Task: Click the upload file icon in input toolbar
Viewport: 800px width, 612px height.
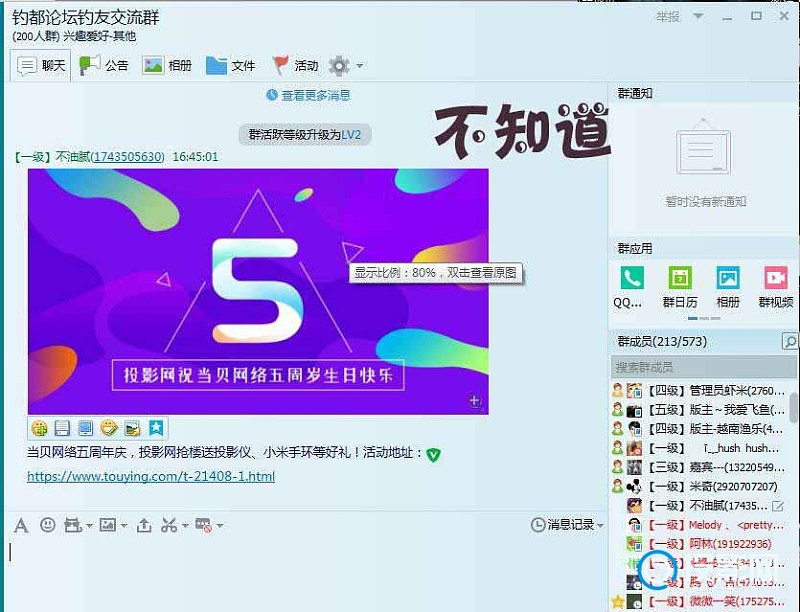Action: (x=143, y=525)
